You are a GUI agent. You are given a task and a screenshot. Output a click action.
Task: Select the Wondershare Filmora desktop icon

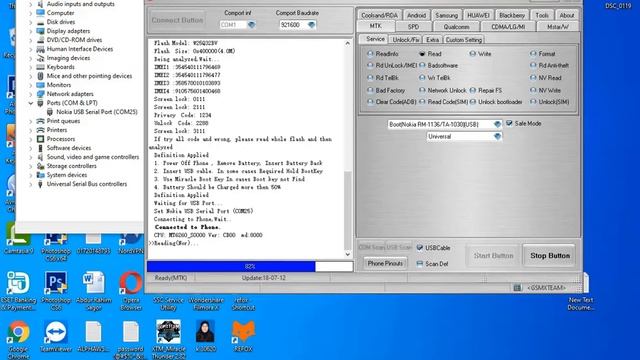point(206,304)
